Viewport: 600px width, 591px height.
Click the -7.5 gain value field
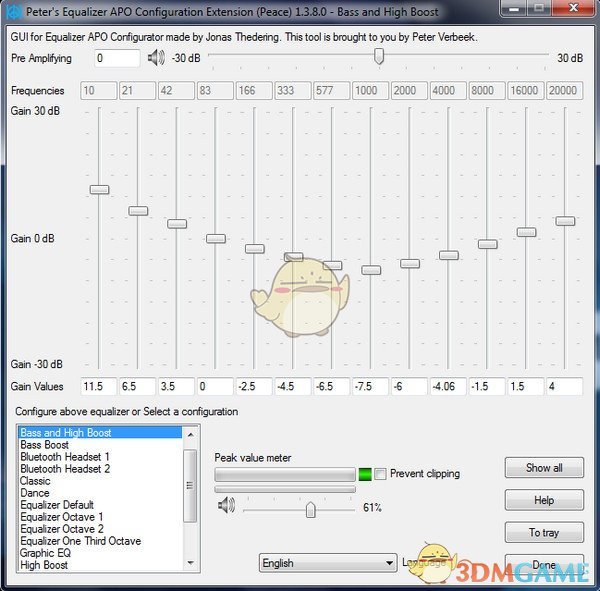point(370,386)
